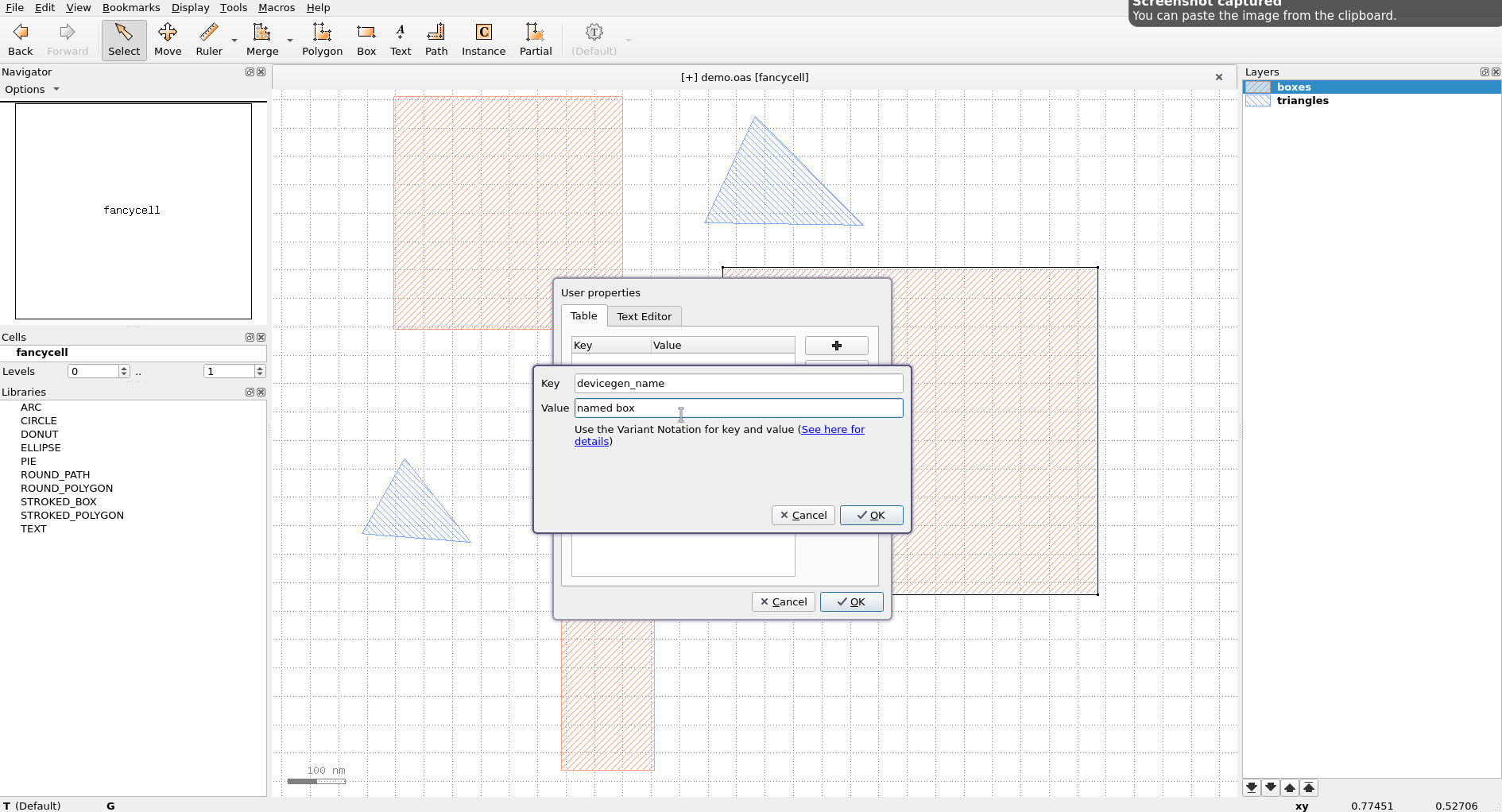Click the Value field containing named box

click(737, 408)
